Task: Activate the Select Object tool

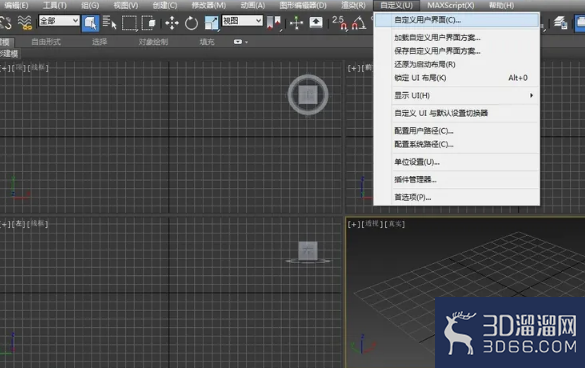Action: pos(90,23)
